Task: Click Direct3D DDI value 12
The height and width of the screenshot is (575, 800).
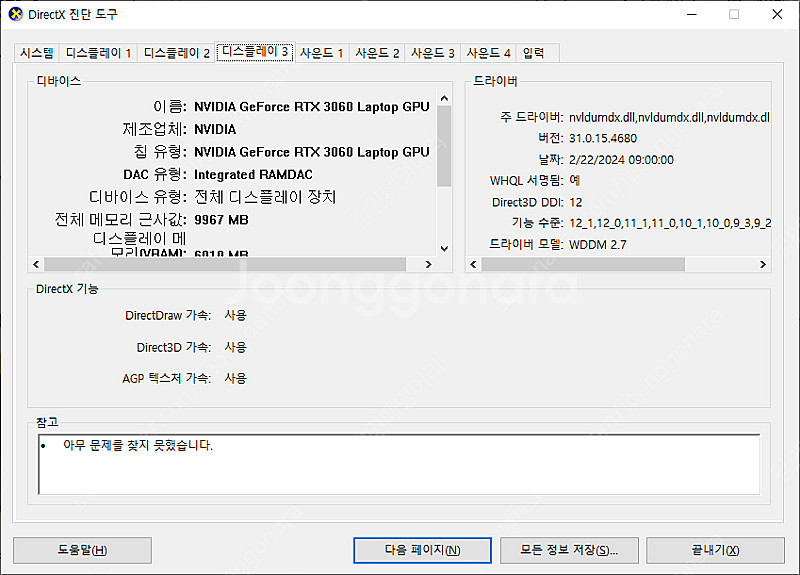Action: click(x=576, y=203)
